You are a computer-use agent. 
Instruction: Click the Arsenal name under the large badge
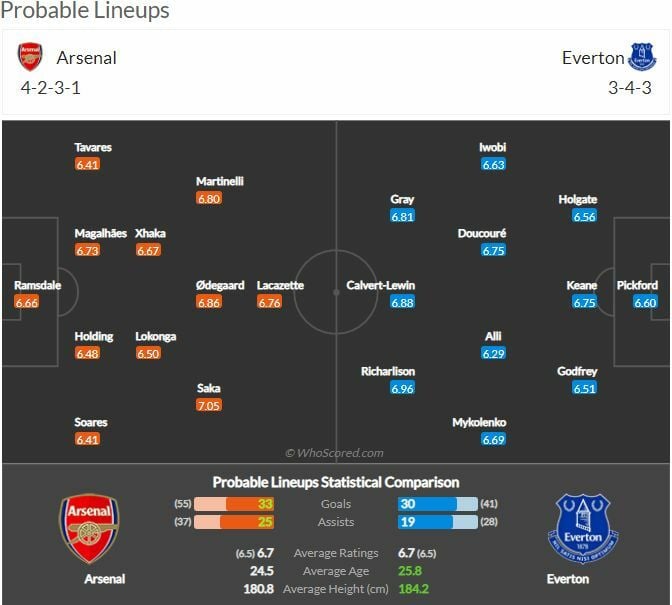(104, 579)
